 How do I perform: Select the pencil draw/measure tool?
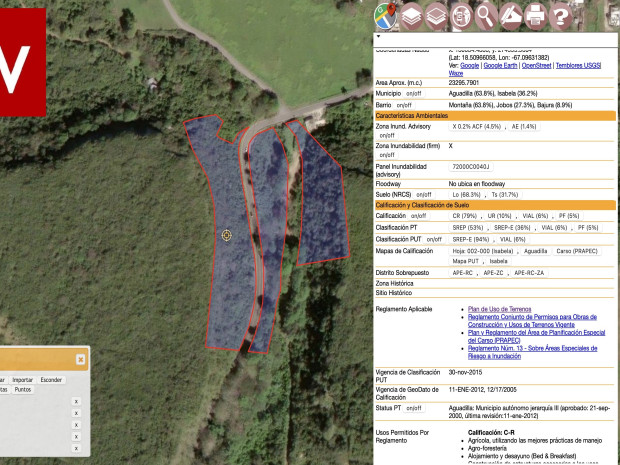510,15
